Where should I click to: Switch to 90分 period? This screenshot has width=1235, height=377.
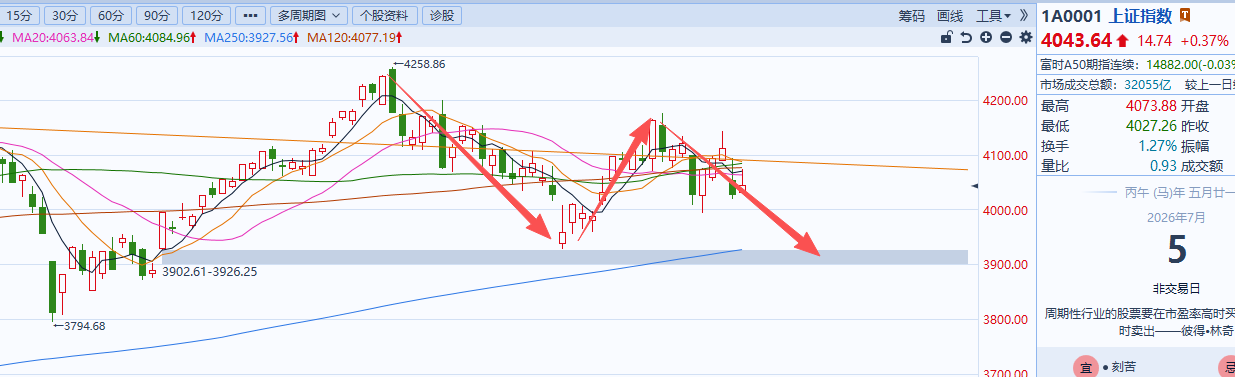tap(155, 16)
